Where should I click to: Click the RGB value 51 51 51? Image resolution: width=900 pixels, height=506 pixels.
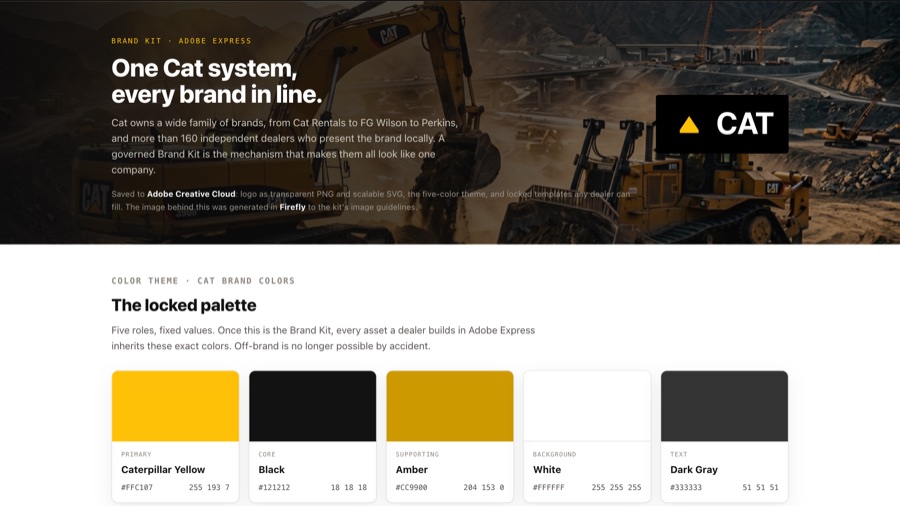coord(760,487)
